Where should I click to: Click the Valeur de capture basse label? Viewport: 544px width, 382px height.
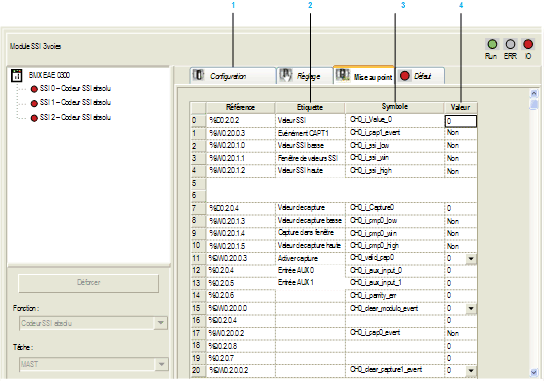click(309, 220)
